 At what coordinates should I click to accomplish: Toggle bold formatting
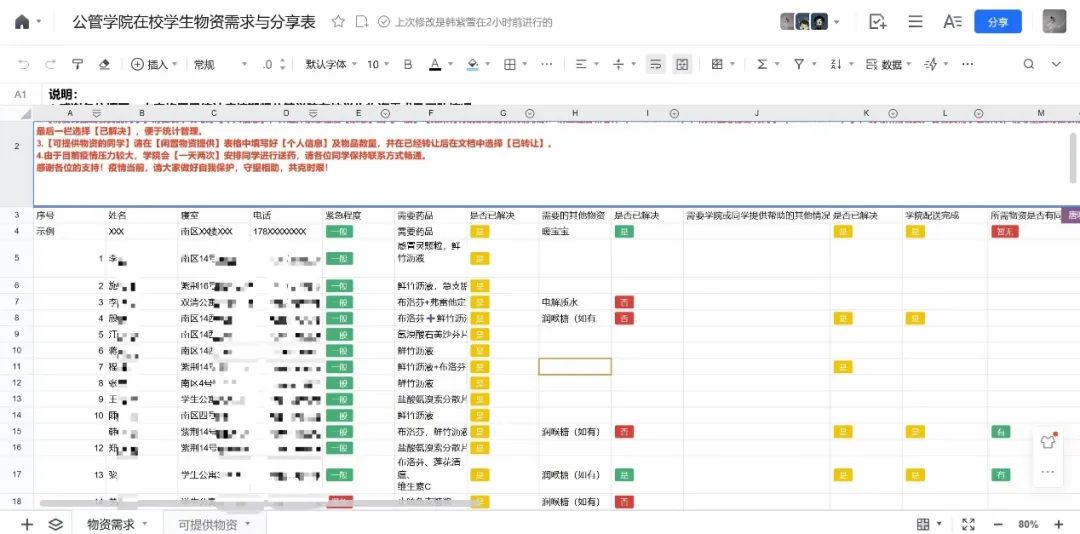tap(408, 64)
